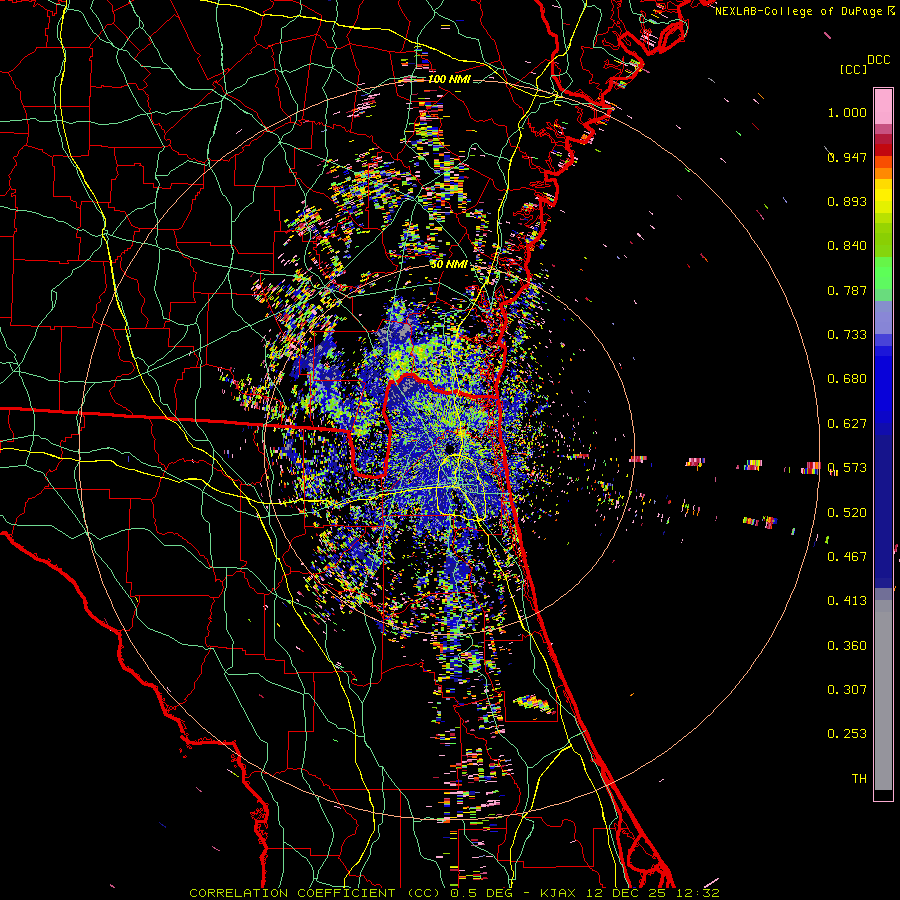
Task: Select the 0.413 legend value
Action: pos(847,601)
